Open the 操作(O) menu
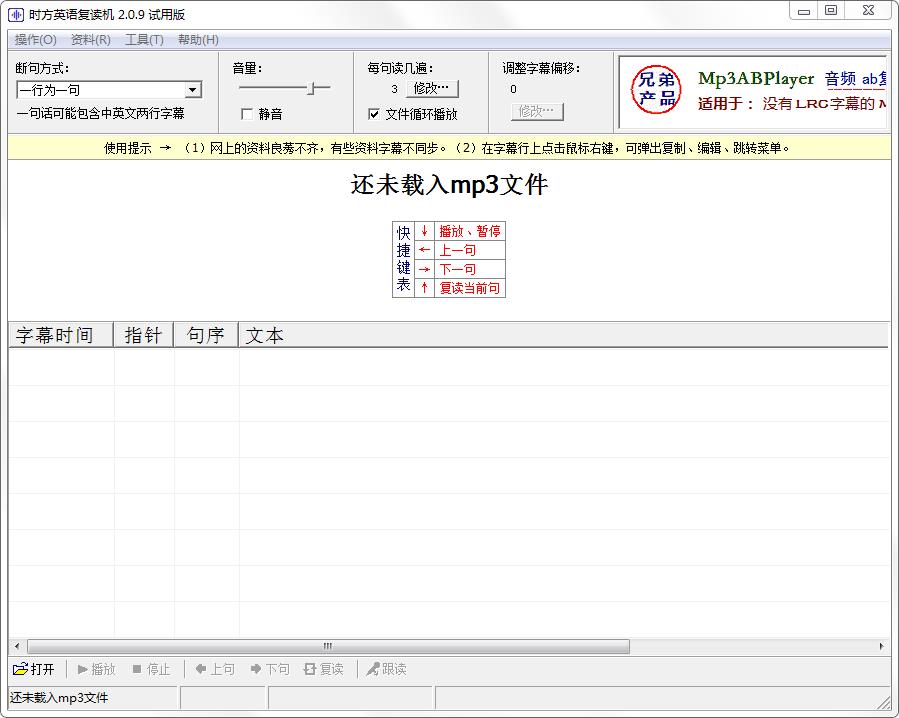899x718 pixels. tap(35, 40)
